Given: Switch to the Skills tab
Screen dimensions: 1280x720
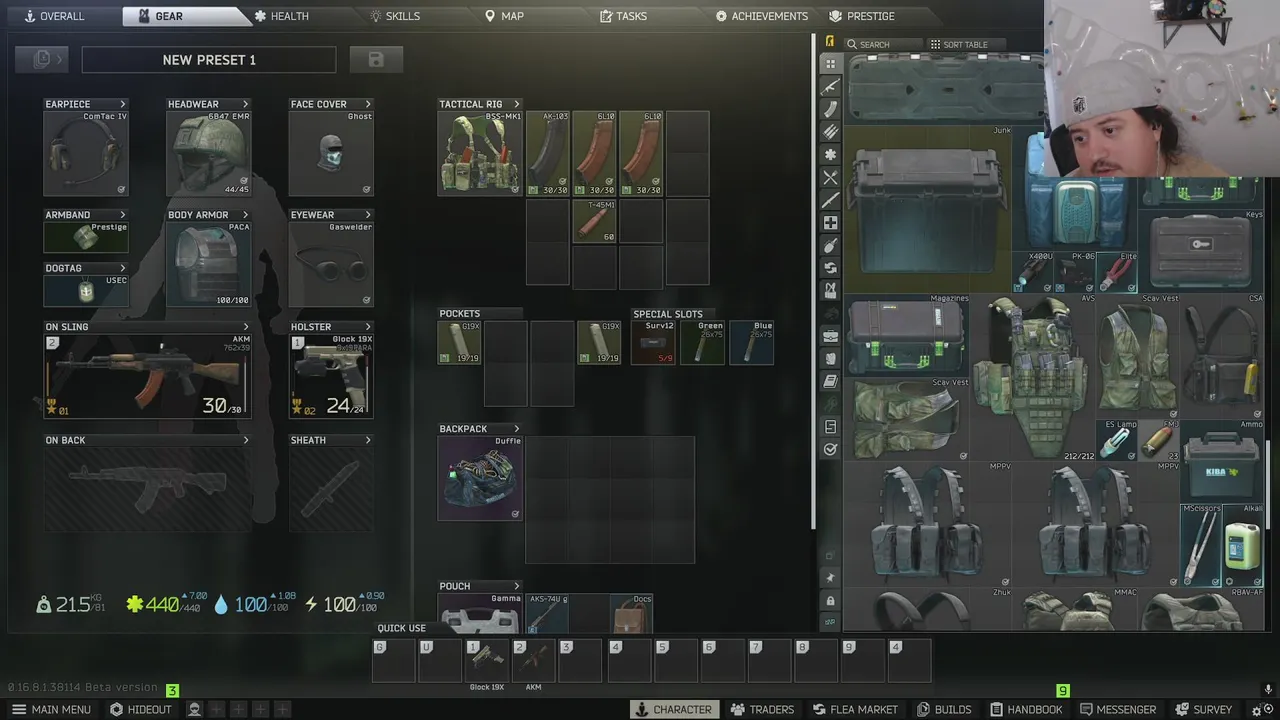Looking at the screenshot, I should (x=395, y=16).
